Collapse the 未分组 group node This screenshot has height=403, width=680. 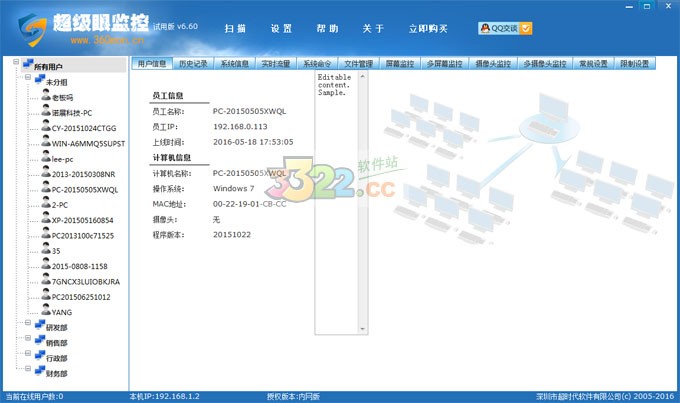(x=28, y=77)
